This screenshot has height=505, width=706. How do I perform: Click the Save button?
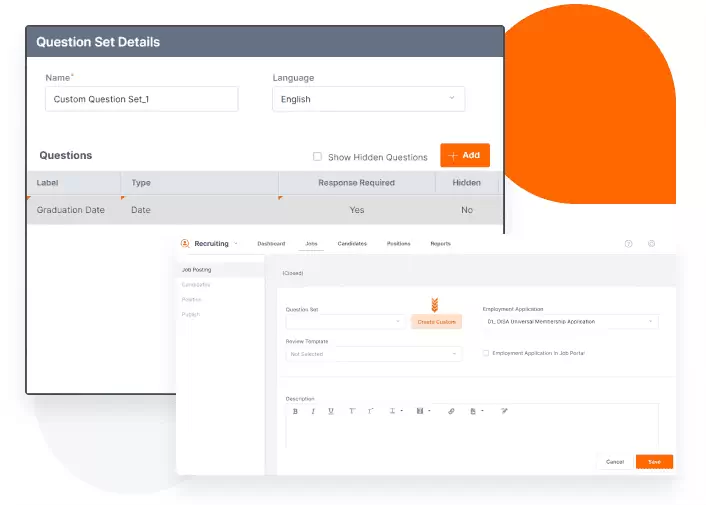tap(654, 462)
